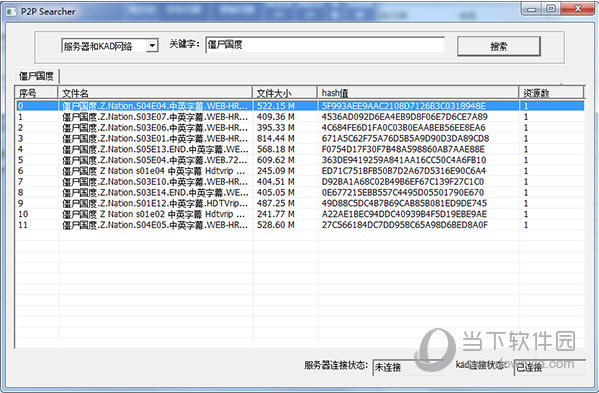The width and height of the screenshot is (599, 393).
Task: Click file size 404.51 M
Action: [x=275, y=182]
